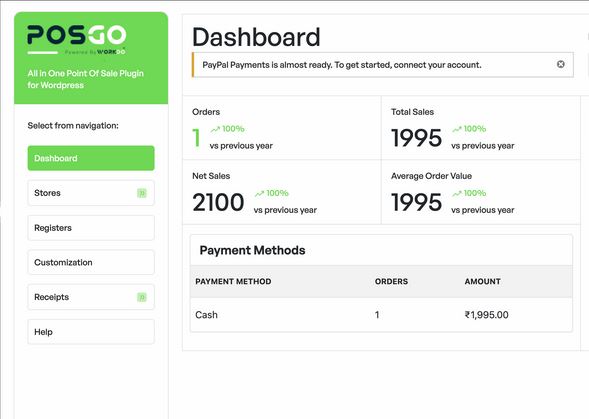Screen dimensions: 589x419
Task: Dismiss the PayPal Payments notice
Action: [x=560, y=64]
